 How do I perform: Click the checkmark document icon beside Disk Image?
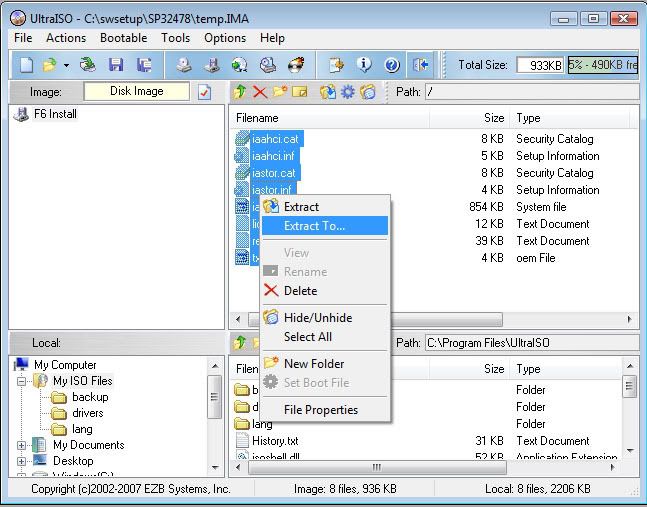204,92
